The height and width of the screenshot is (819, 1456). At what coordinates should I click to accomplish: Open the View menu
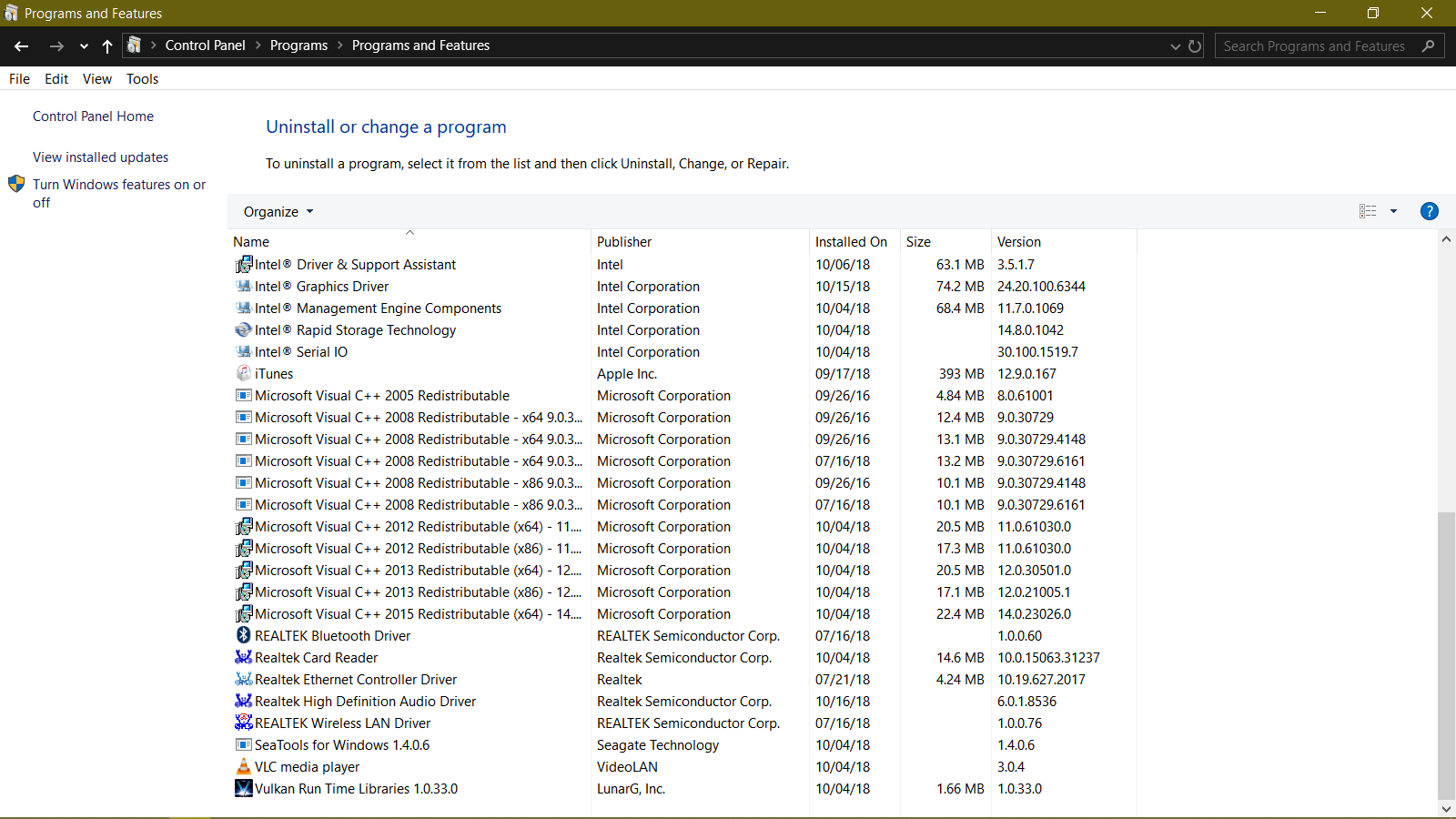97,79
